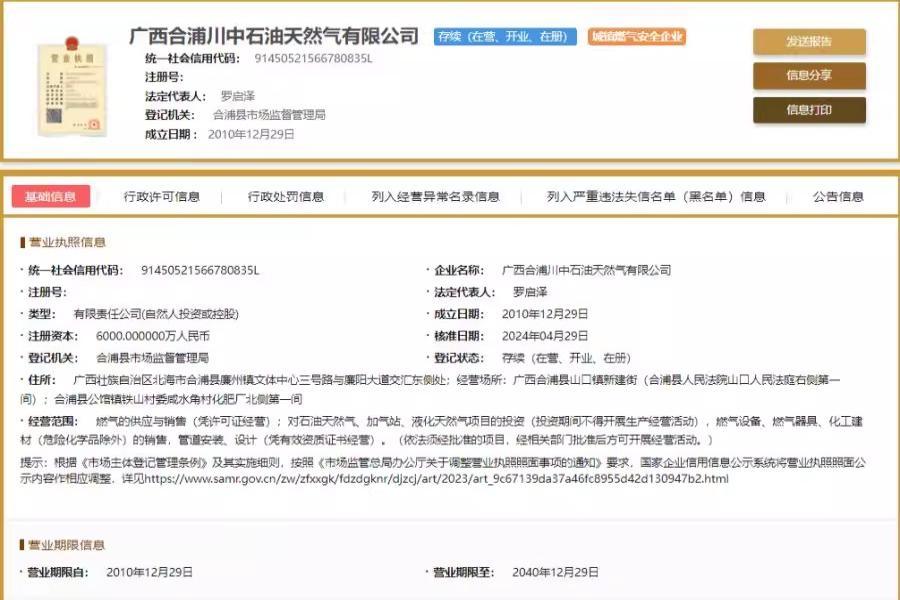
Task: Click the 经营范围 business scope text
Action: click(x=442, y=431)
